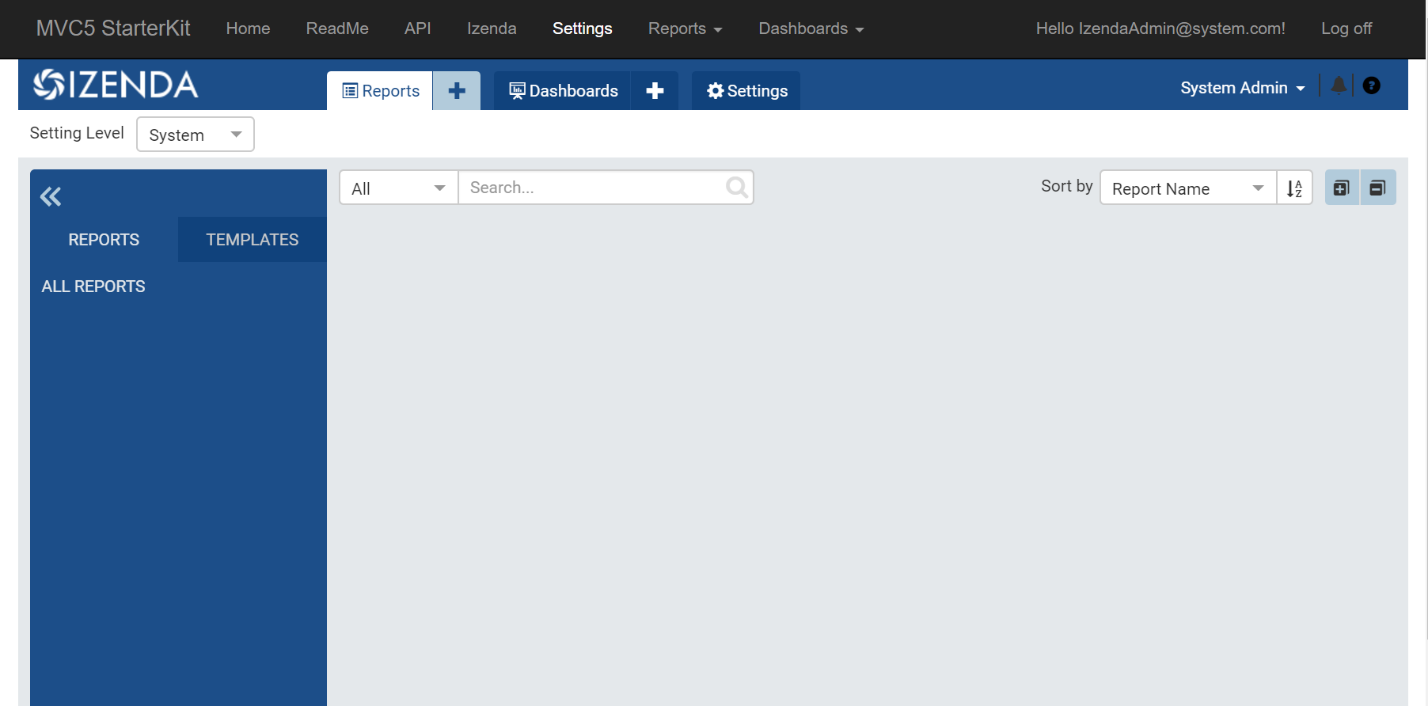This screenshot has width=1428, height=706.
Task: Toggle A-Z sort order icon
Action: (x=1295, y=188)
